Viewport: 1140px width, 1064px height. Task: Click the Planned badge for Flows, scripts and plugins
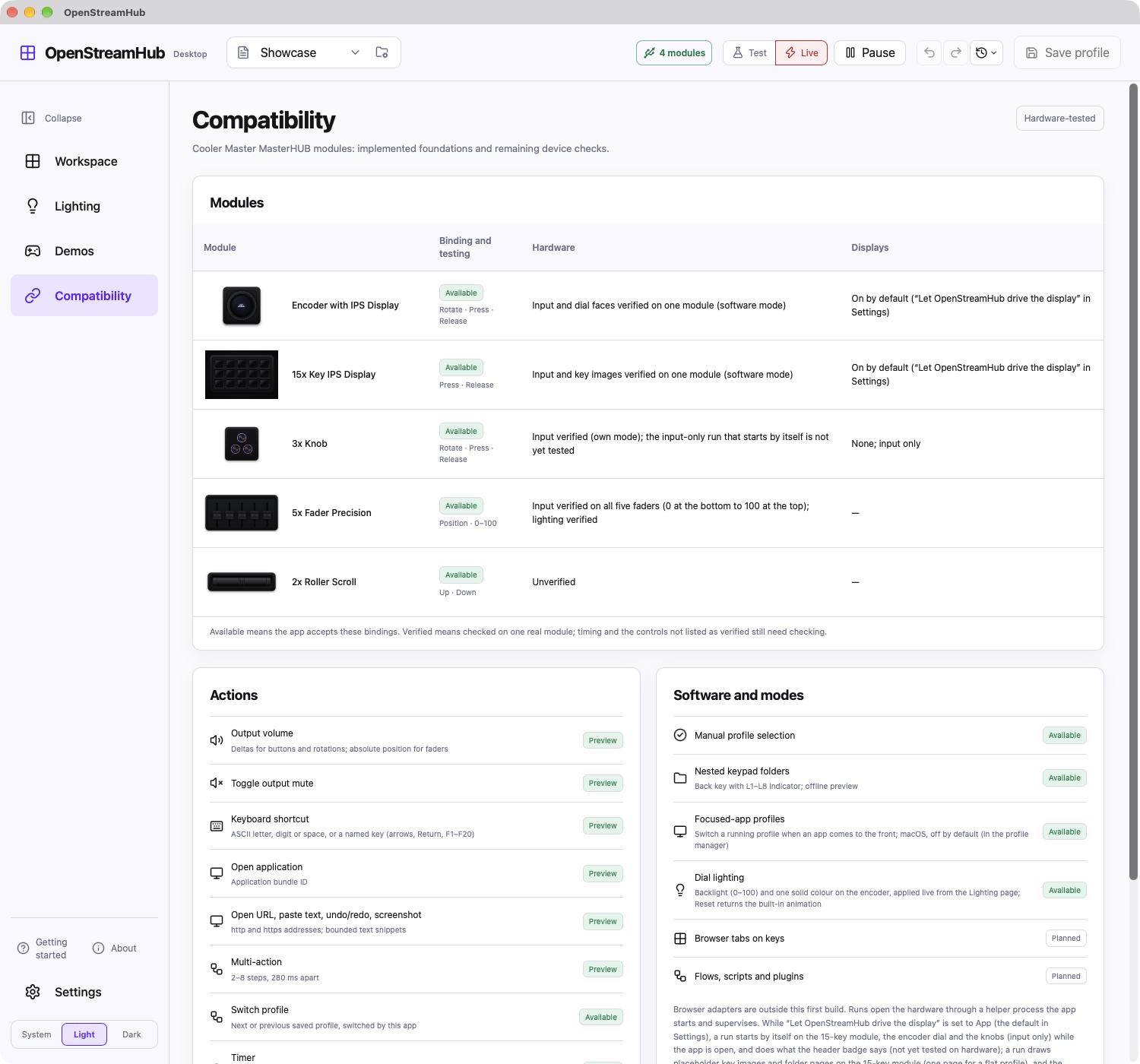click(1066, 976)
